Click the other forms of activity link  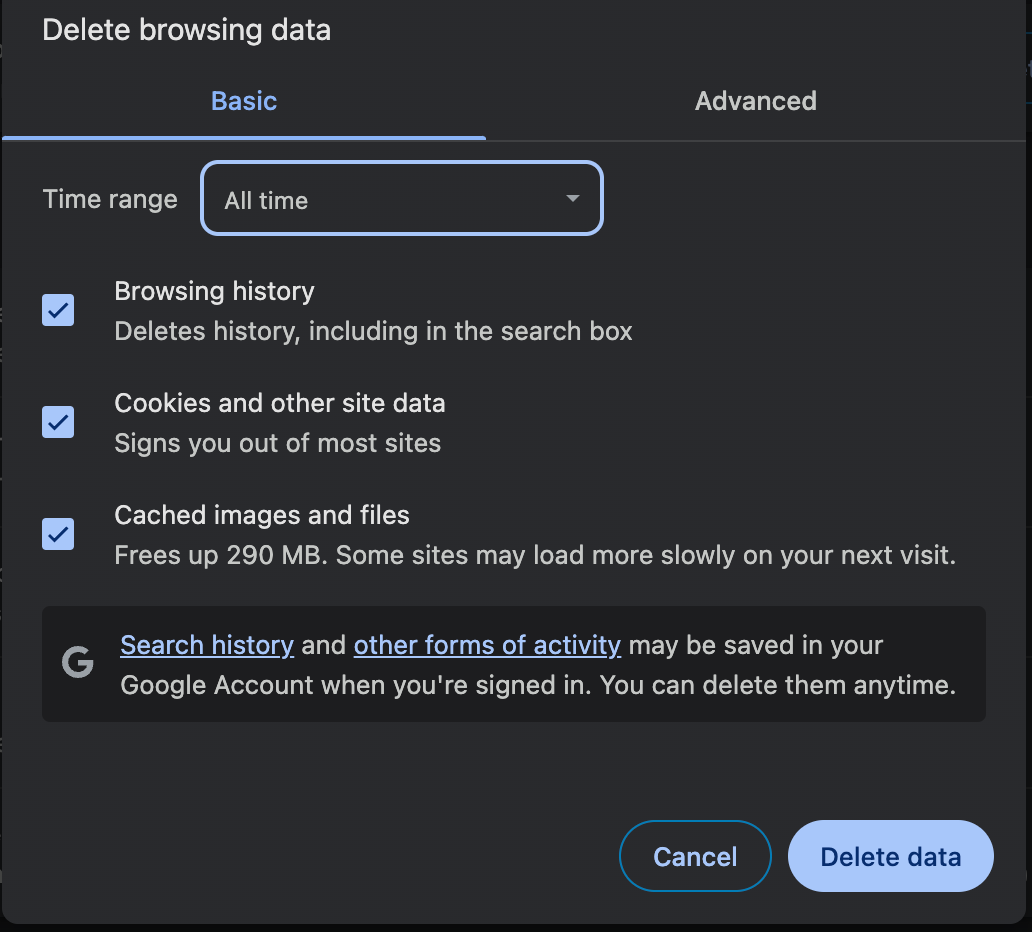pos(487,645)
